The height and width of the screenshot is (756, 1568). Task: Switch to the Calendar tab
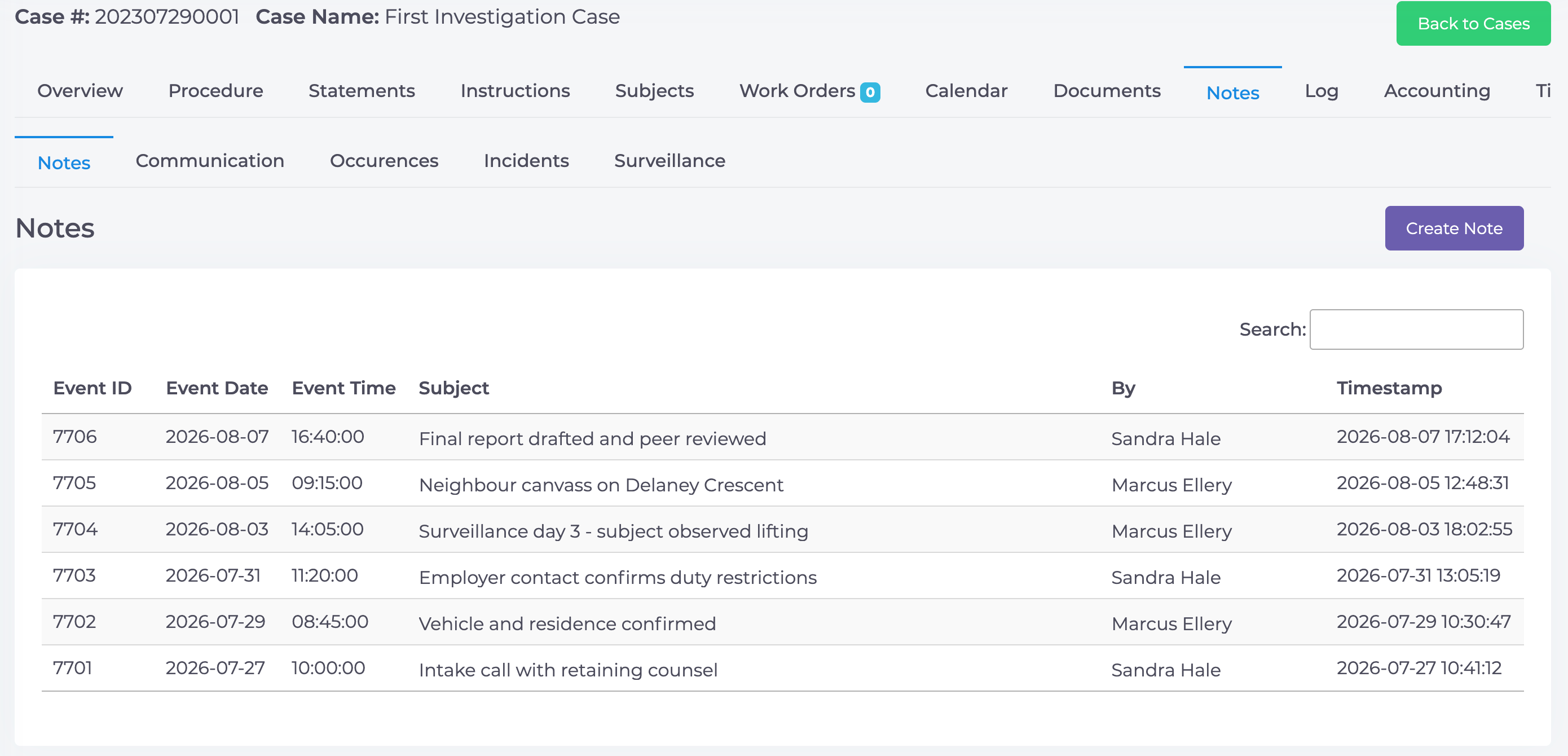pos(966,91)
